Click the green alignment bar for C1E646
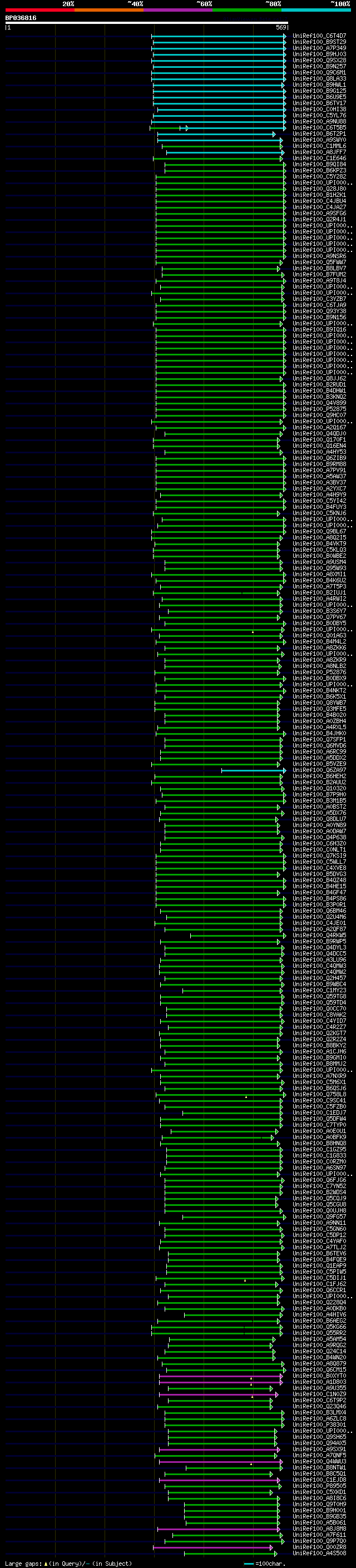The width and height of the screenshot is (356, 1568). (218, 159)
